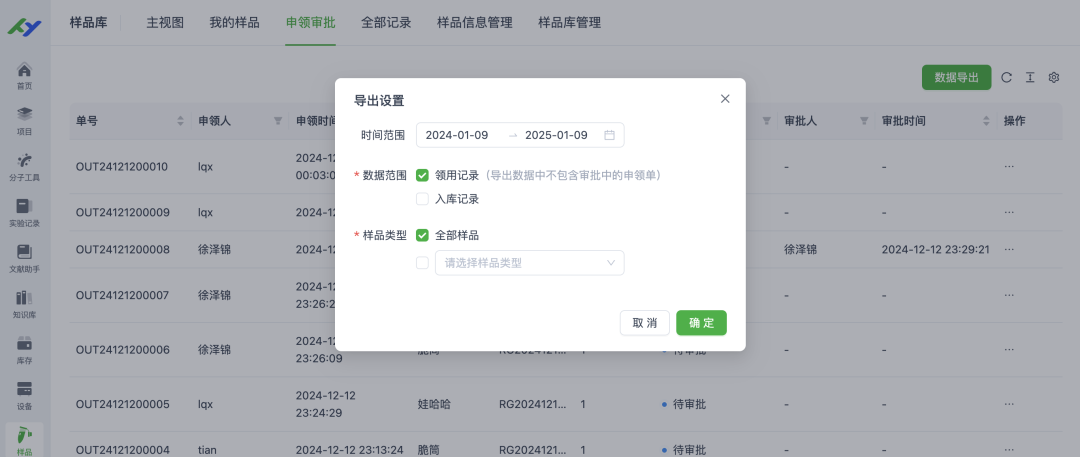The image size is (1080, 457).
Task: Uncheck the 领用记录 checkbox
Action: coord(422,175)
